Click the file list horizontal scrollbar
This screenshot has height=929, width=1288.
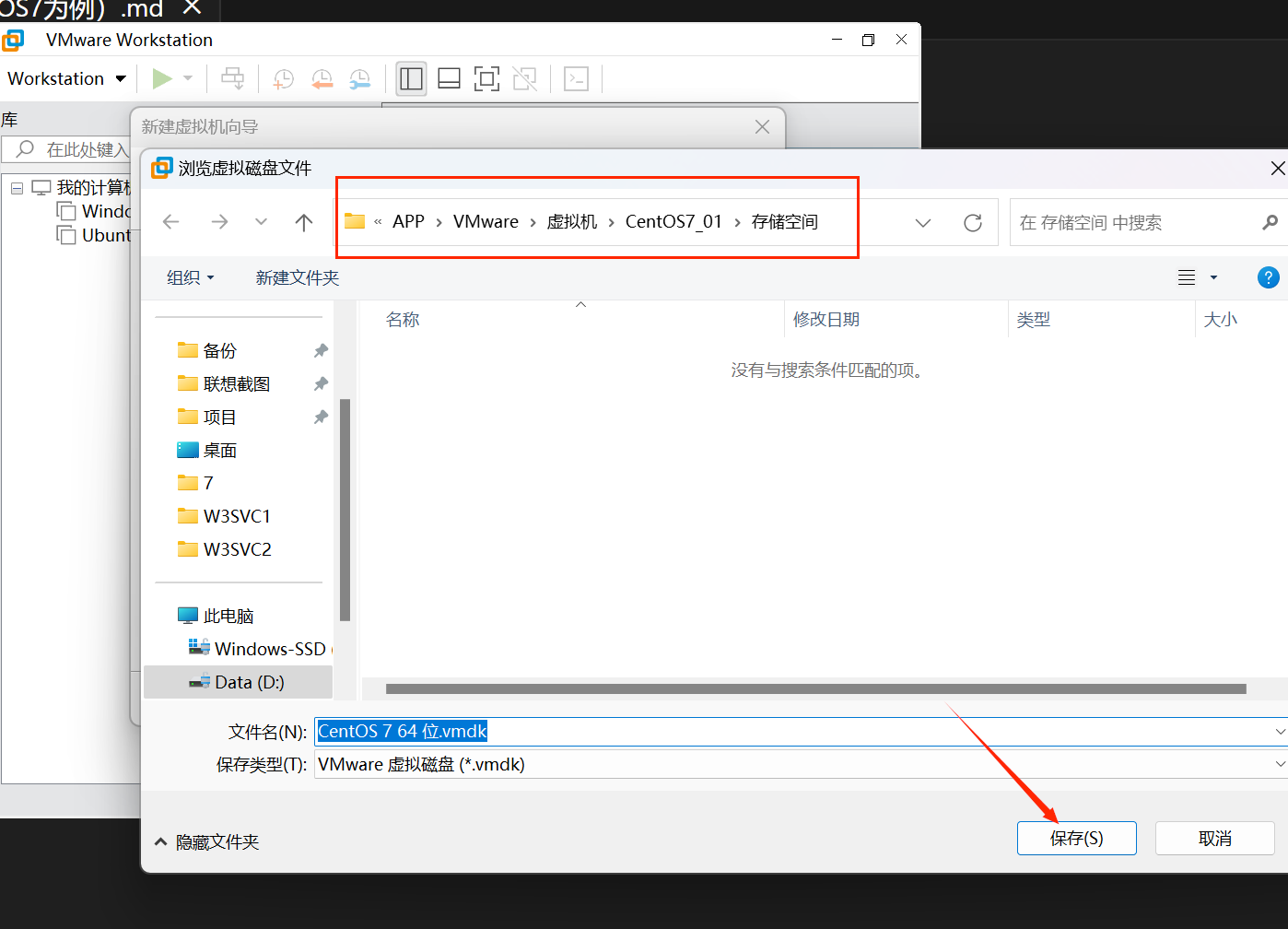pyautogui.click(x=815, y=688)
